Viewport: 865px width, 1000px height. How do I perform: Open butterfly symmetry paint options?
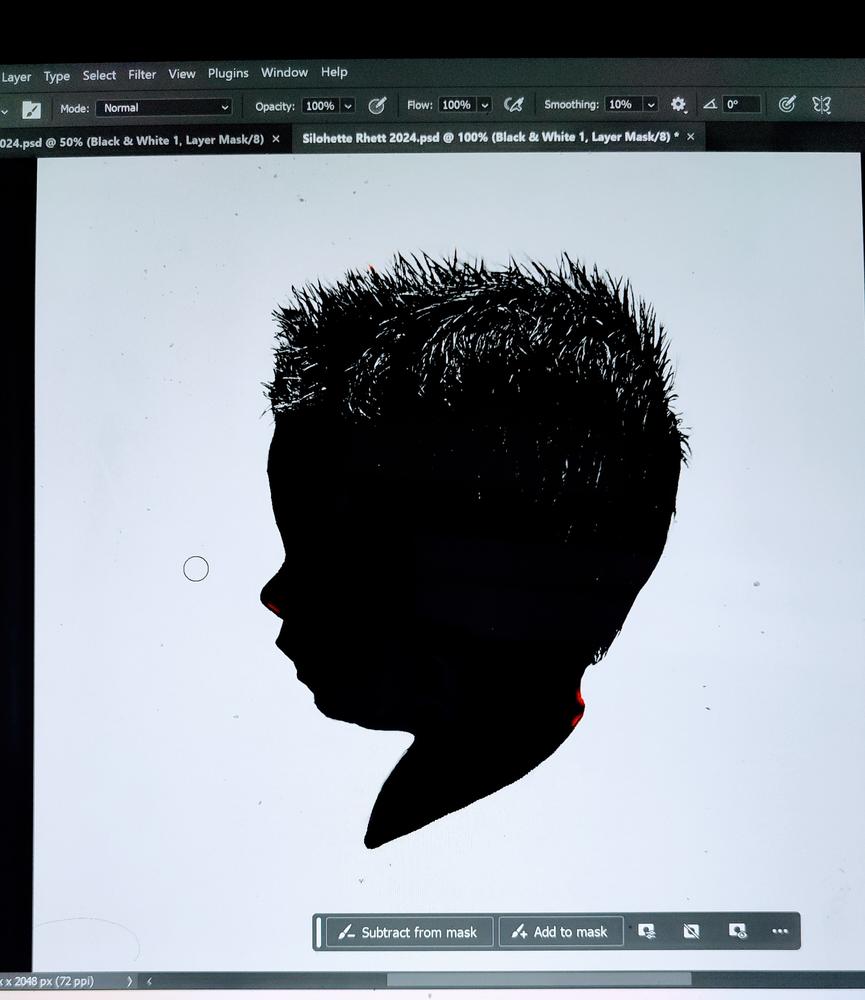coord(822,104)
